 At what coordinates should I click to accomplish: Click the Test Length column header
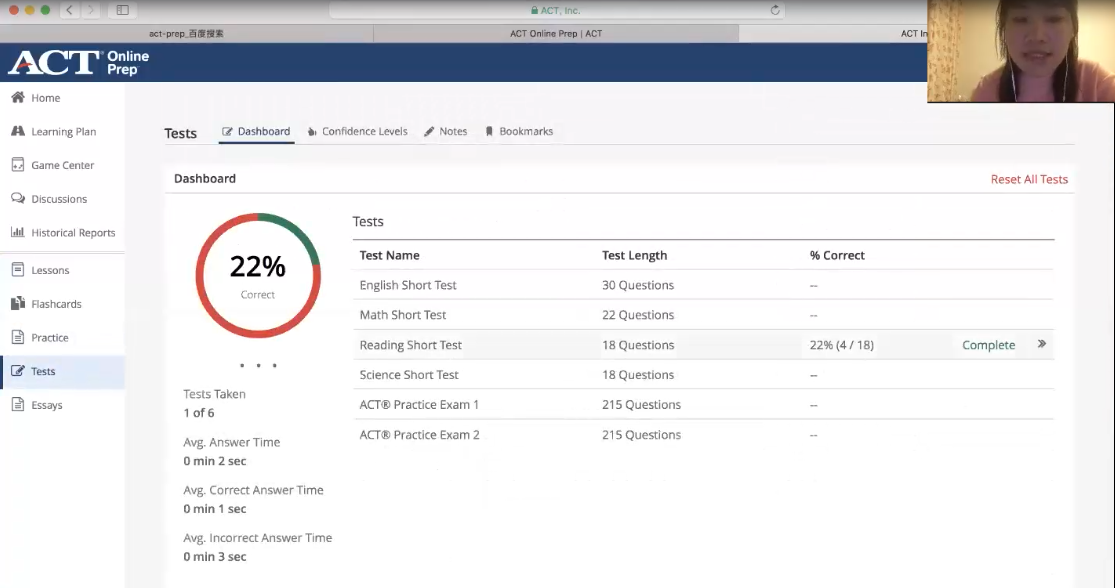[634, 255]
